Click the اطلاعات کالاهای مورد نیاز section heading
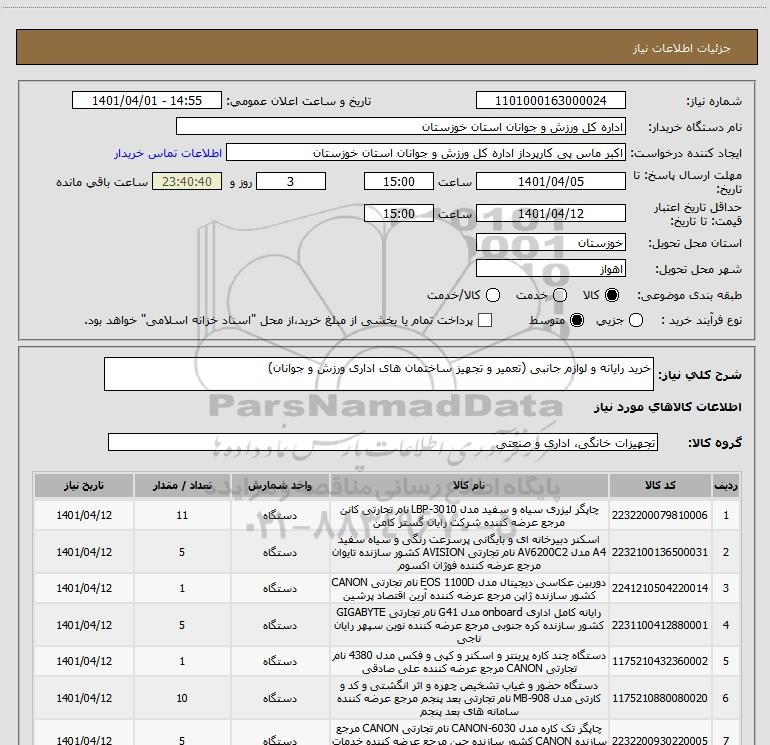 pos(667,407)
